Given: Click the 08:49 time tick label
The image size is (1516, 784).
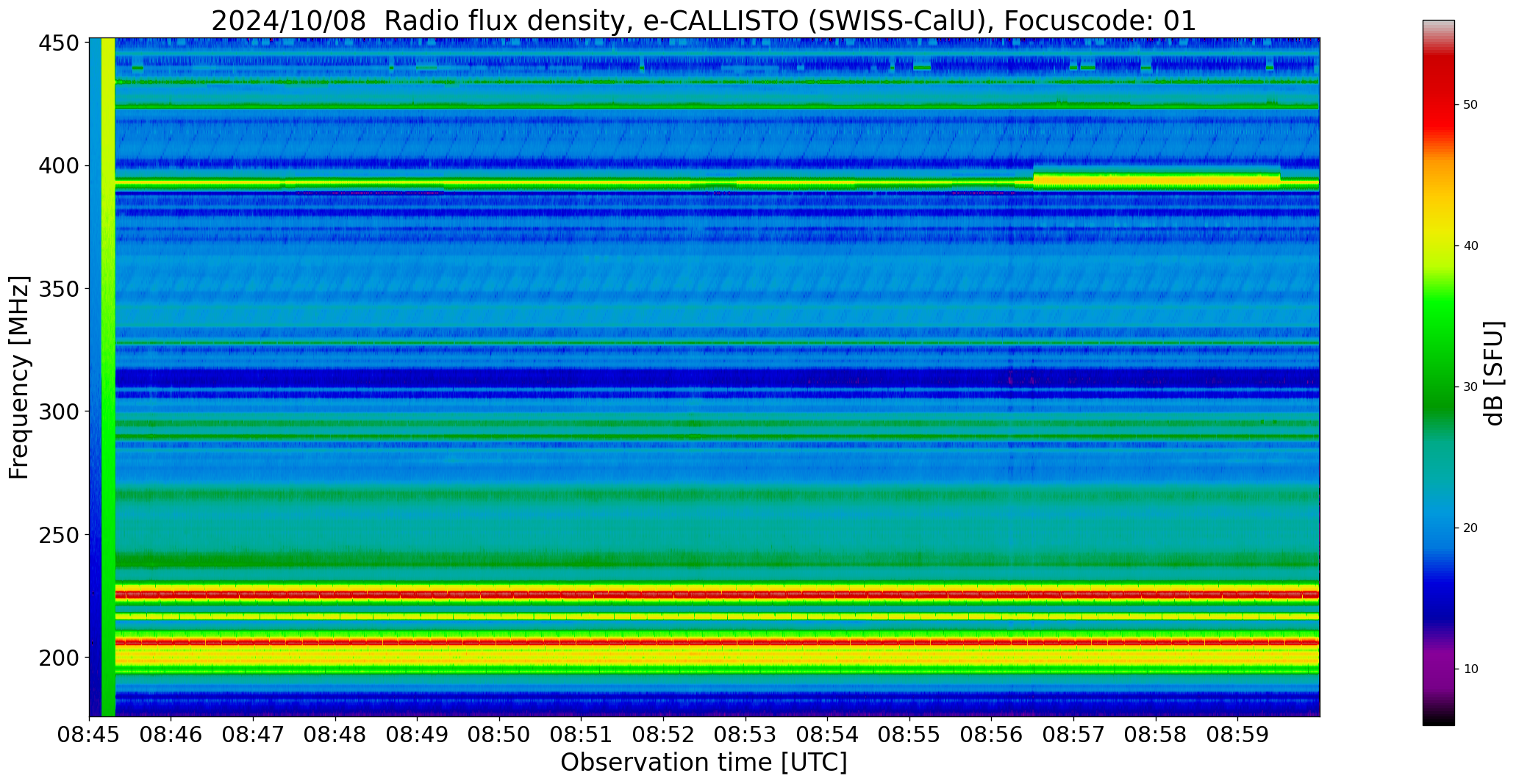Looking at the screenshot, I should tap(418, 735).
